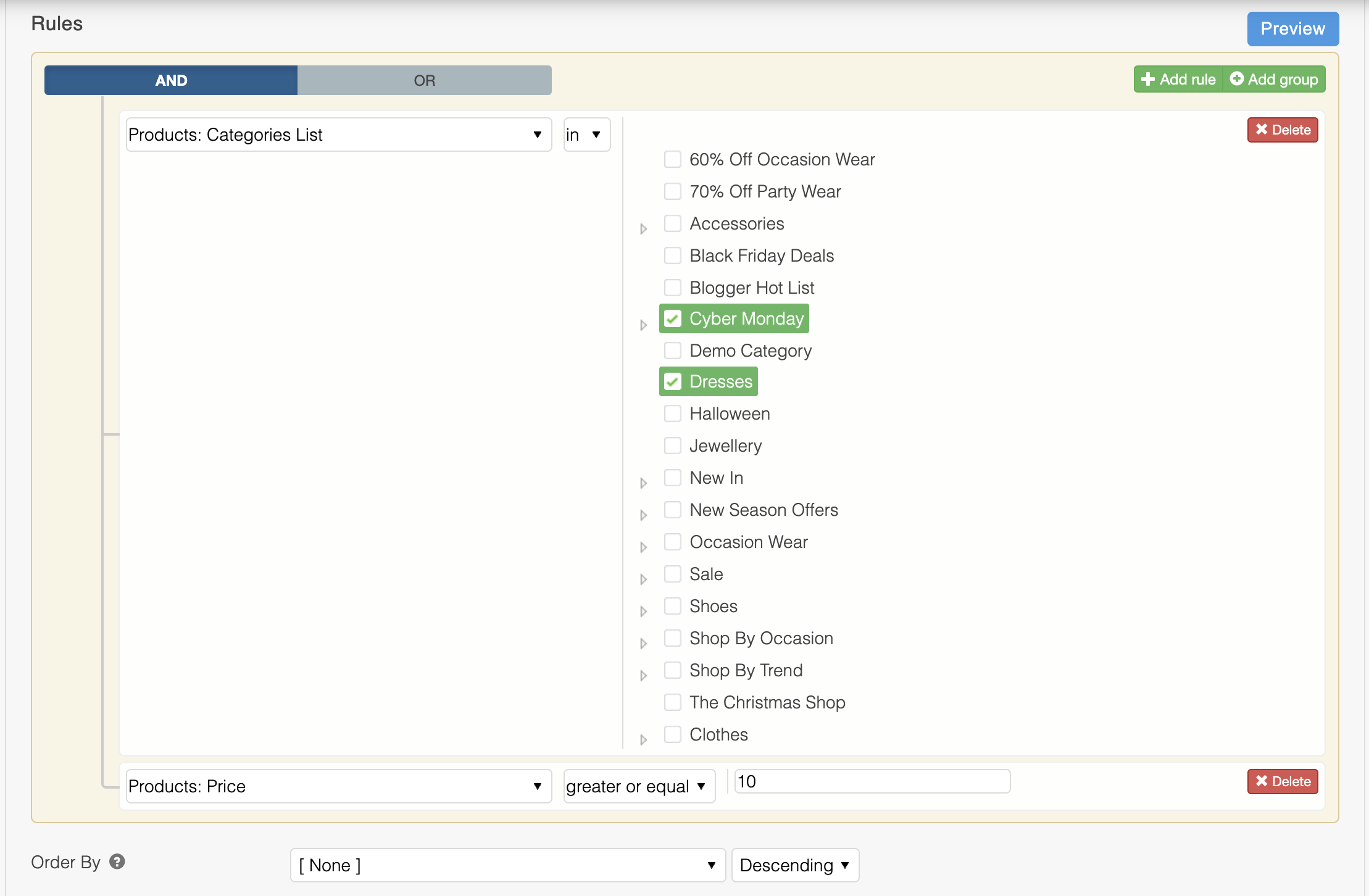The image size is (1369, 896).
Task: Expand the Sale category triangle
Action: tap(643, 579)
